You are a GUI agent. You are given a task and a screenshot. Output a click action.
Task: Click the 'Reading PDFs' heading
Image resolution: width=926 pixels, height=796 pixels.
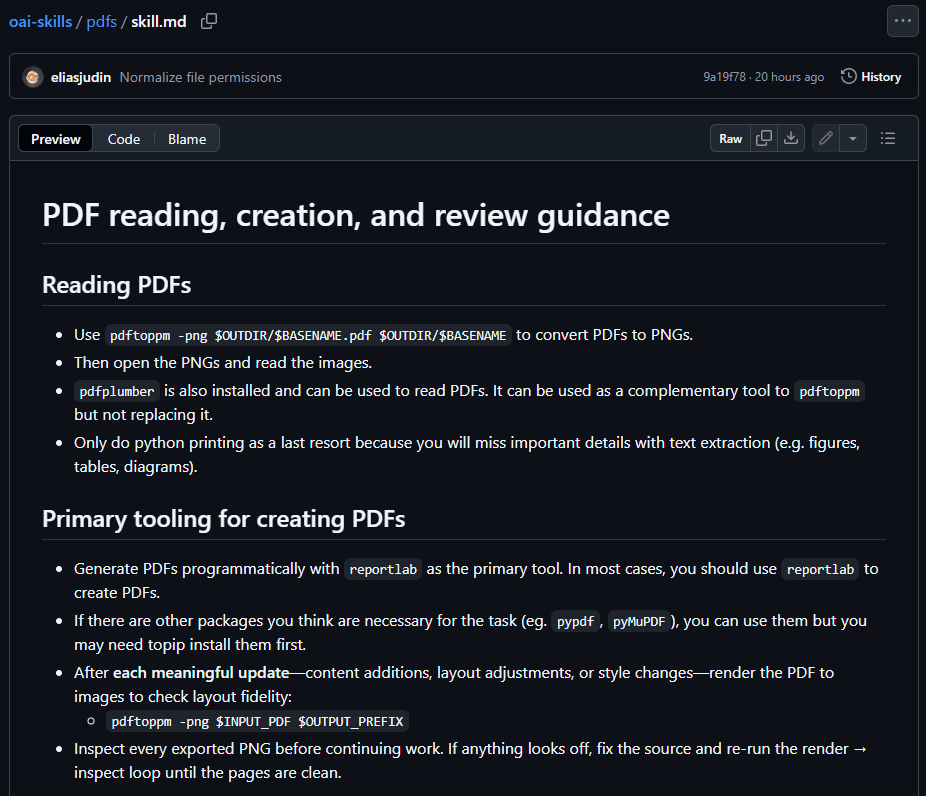116,285
